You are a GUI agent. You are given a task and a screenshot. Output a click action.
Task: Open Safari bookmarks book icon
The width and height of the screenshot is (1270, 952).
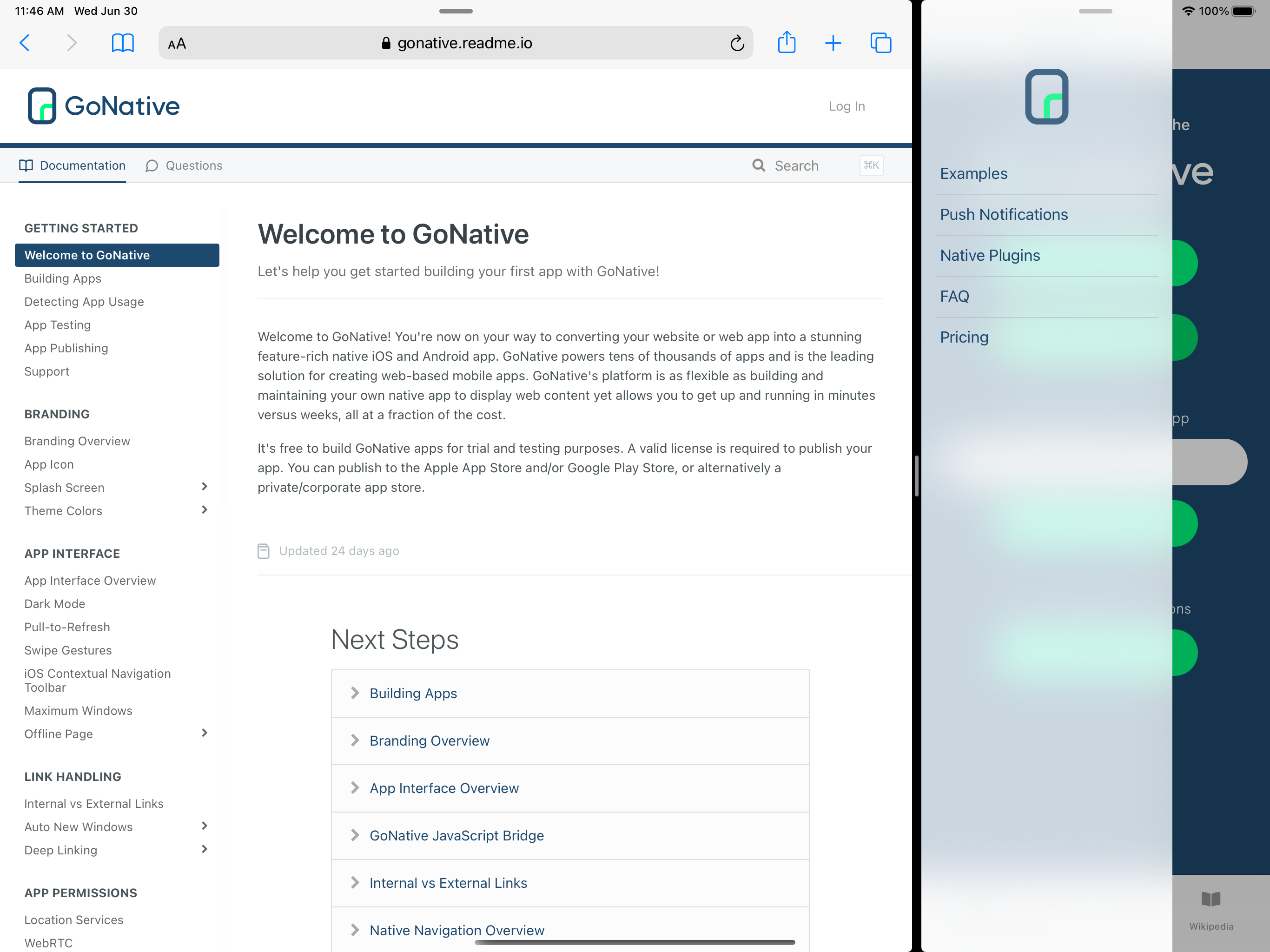click(122, 43)
